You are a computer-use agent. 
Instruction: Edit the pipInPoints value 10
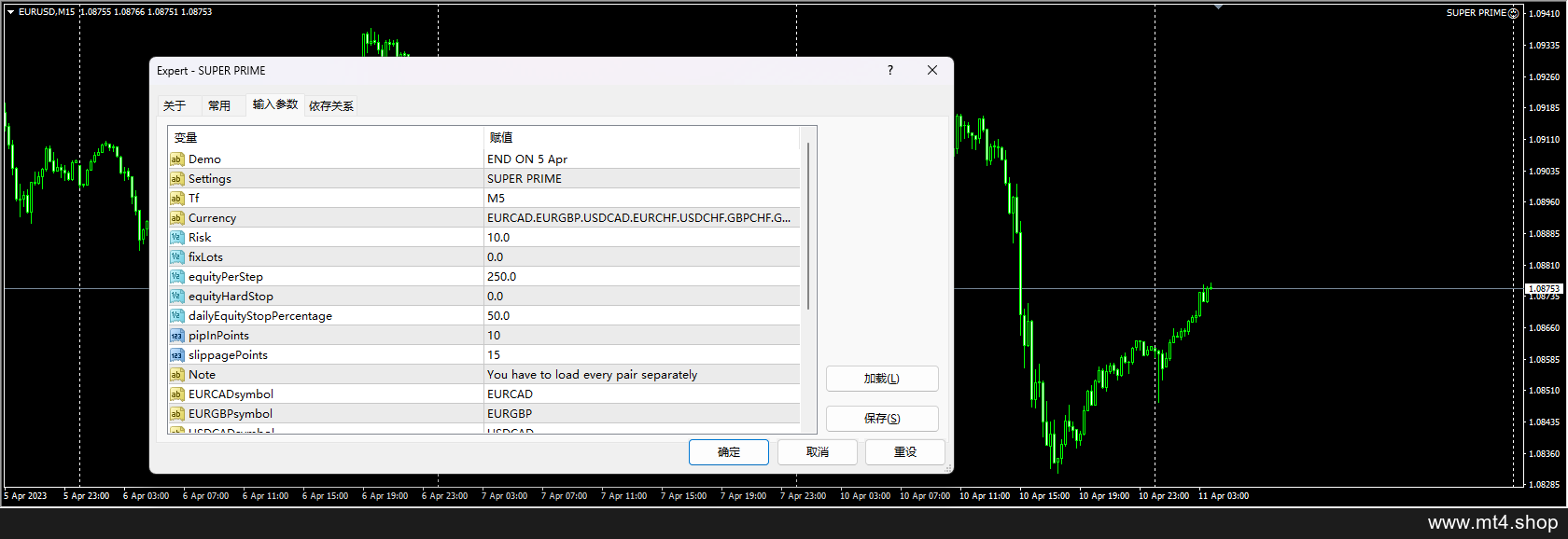642,336
